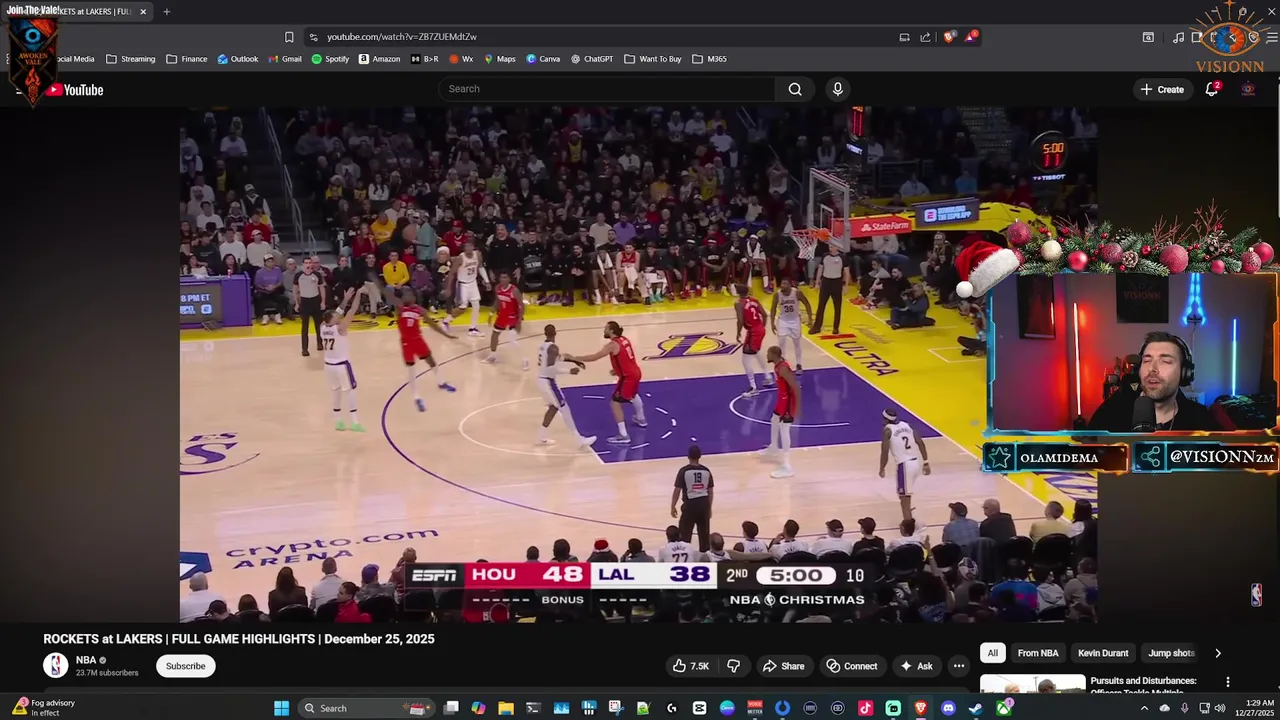Dislike the video with thumbs down
The height and width of the screenshot is (720, 1280).
733,666
